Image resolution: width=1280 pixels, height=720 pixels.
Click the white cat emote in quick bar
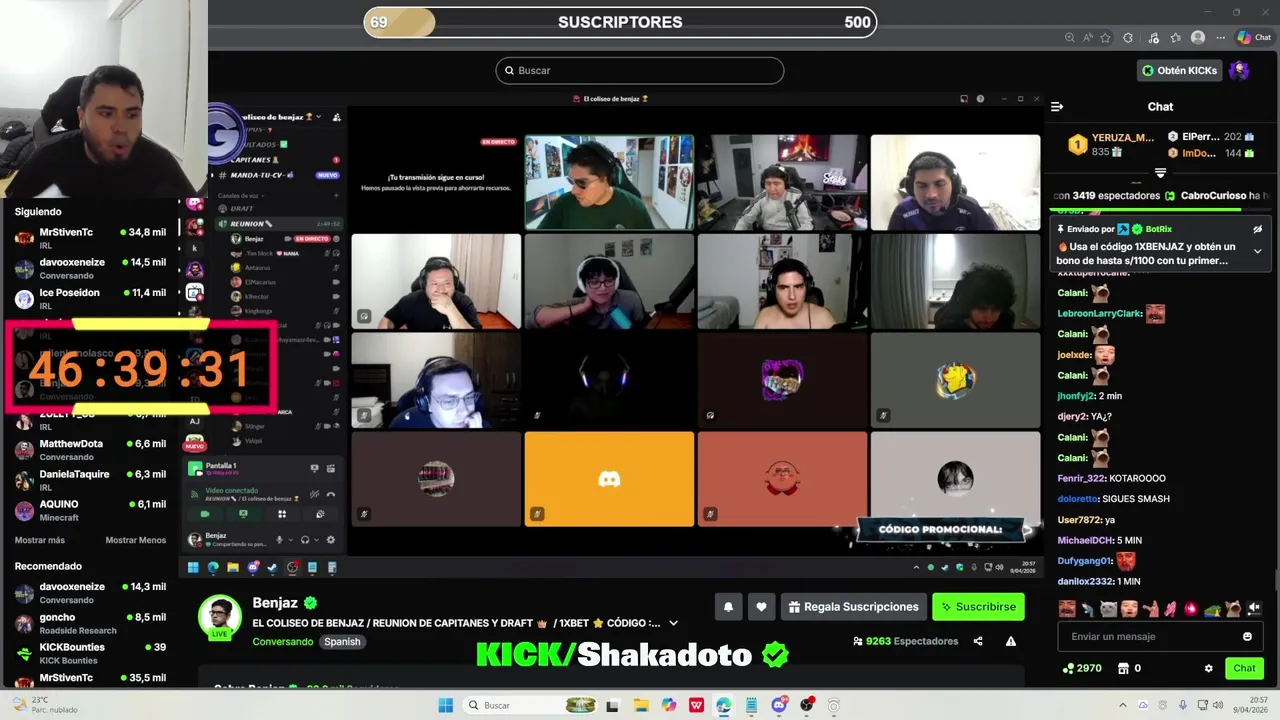click(1108, 608)
